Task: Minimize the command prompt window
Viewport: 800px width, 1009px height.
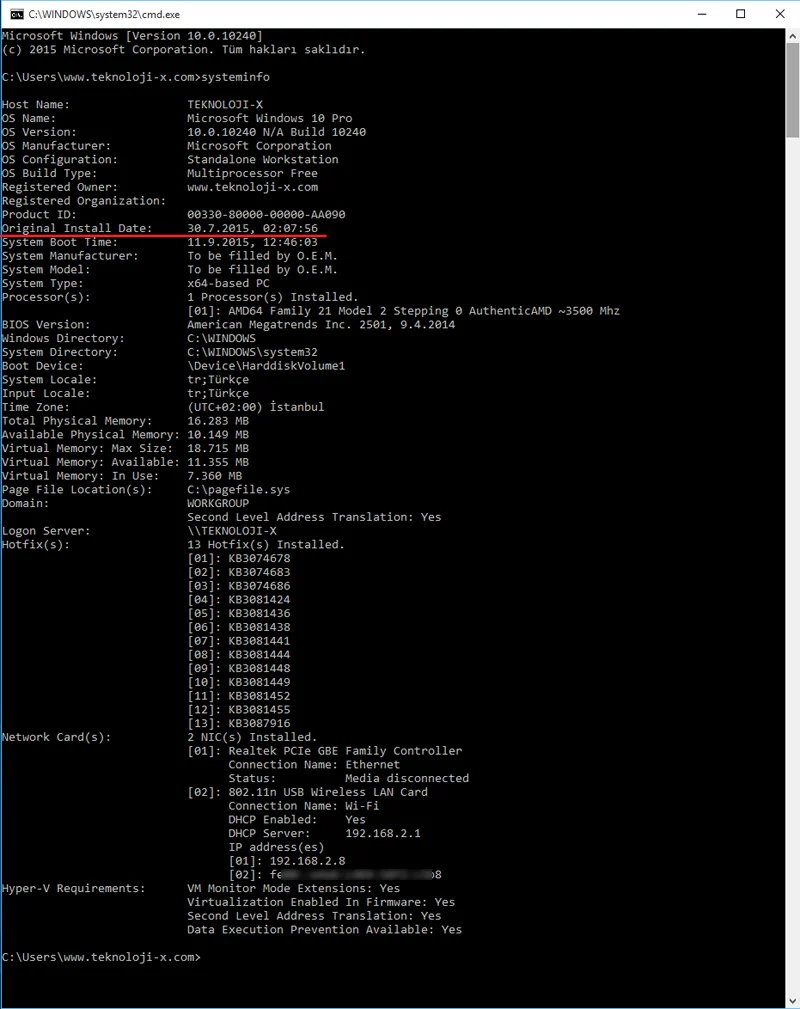Action: (694, 14)
